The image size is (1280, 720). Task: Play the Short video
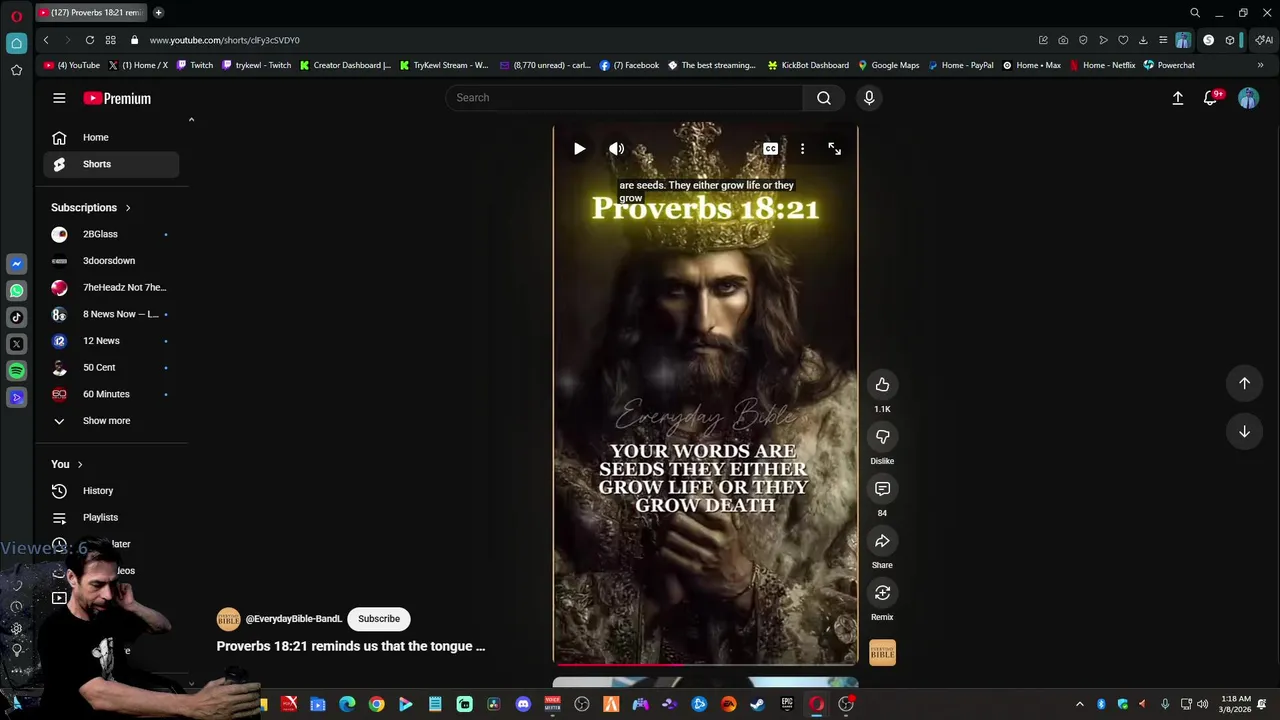tap(579, 149)
